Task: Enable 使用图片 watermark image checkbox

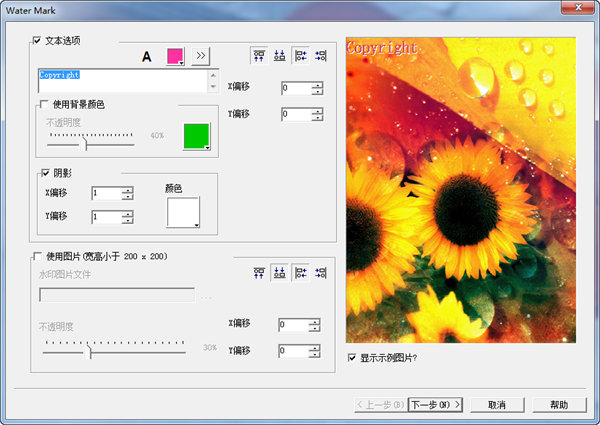Action: pyautogui.click(x=38, y=256)
